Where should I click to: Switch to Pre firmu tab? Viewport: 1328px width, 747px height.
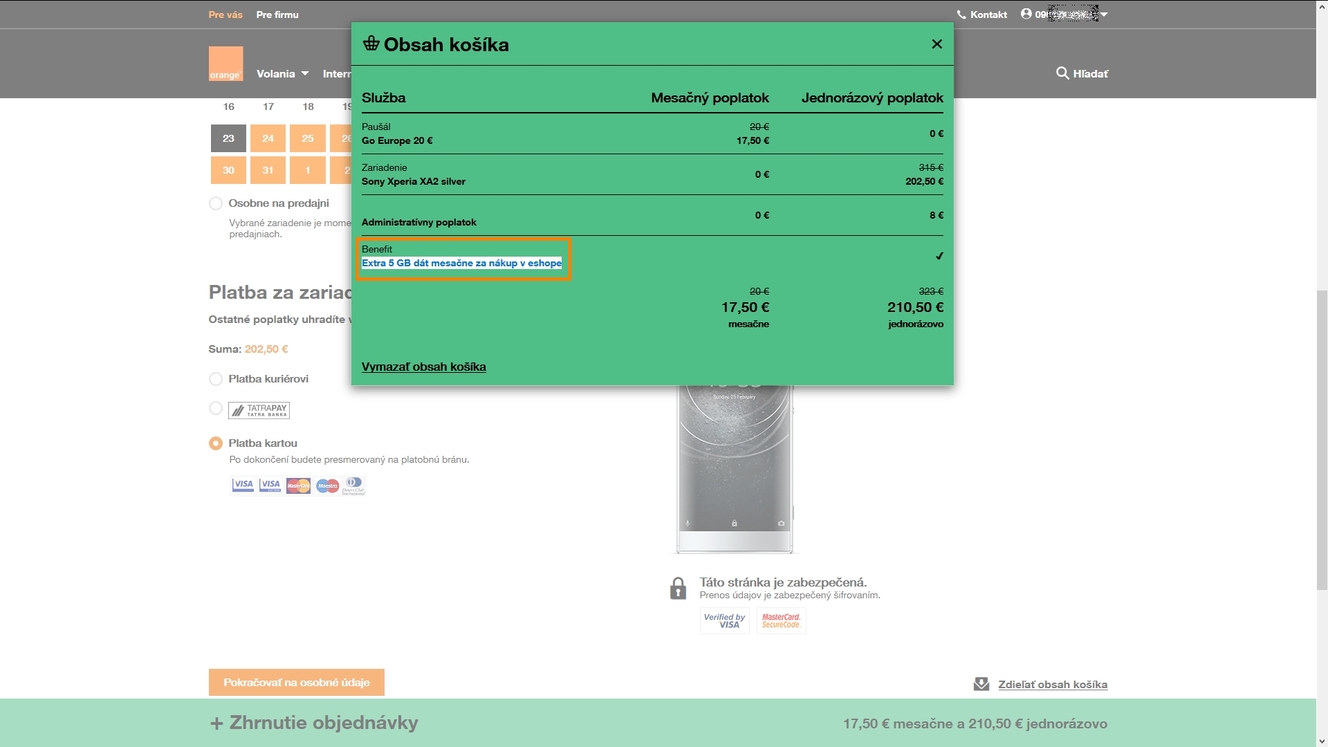(277, 15)
